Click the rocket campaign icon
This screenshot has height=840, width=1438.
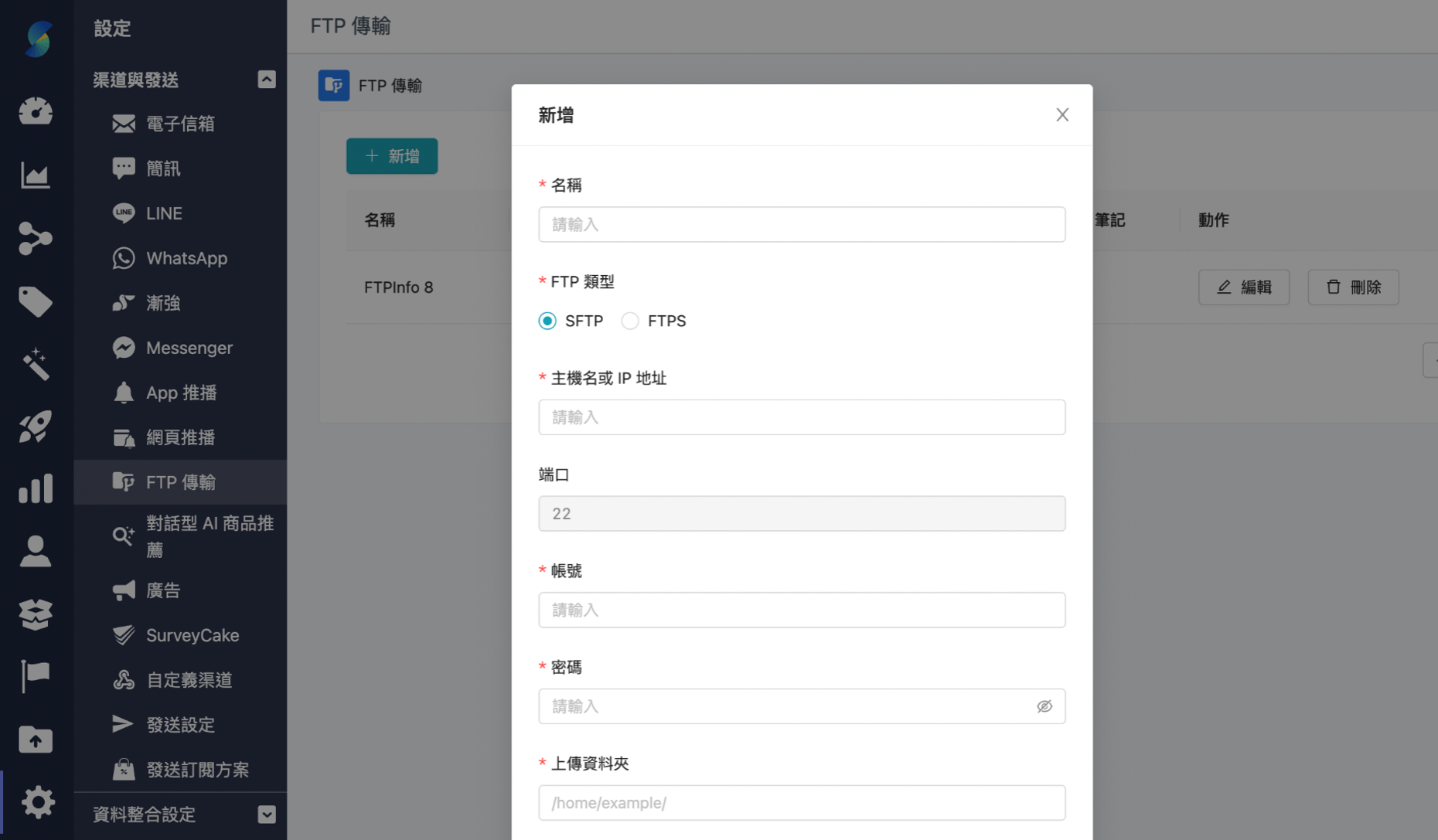(36, 427)
